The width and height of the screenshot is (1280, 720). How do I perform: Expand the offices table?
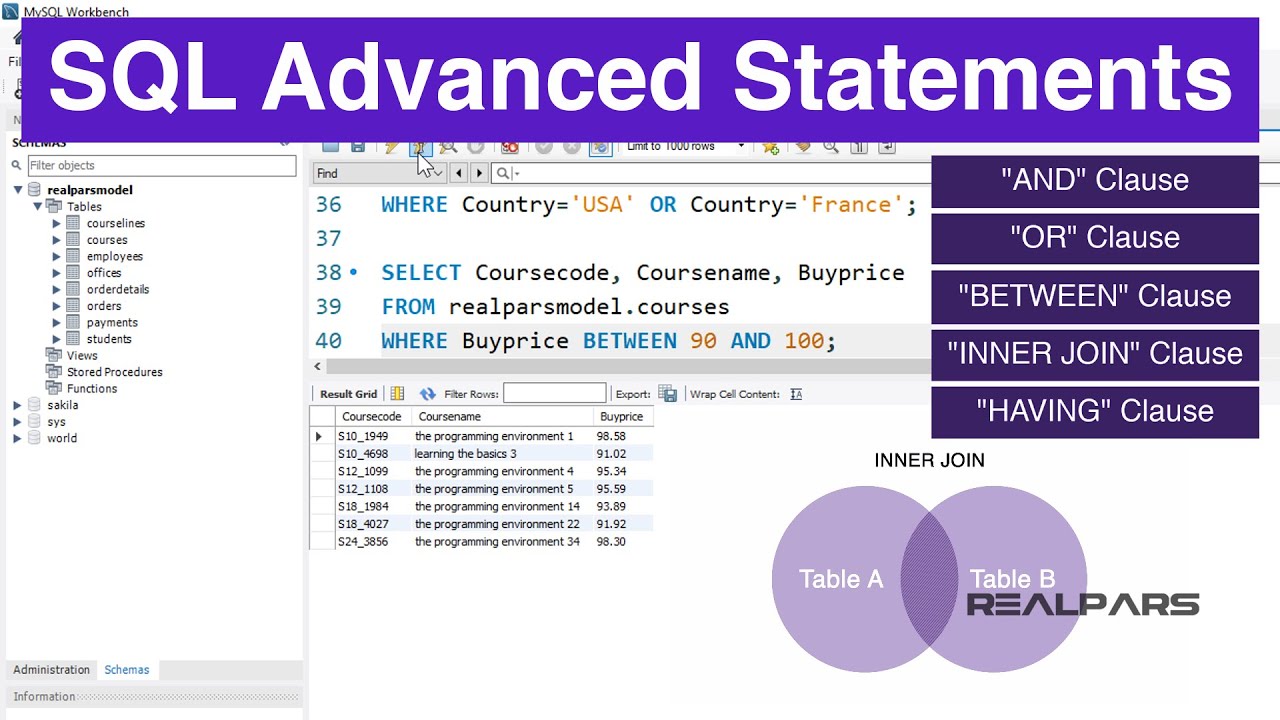57,273
